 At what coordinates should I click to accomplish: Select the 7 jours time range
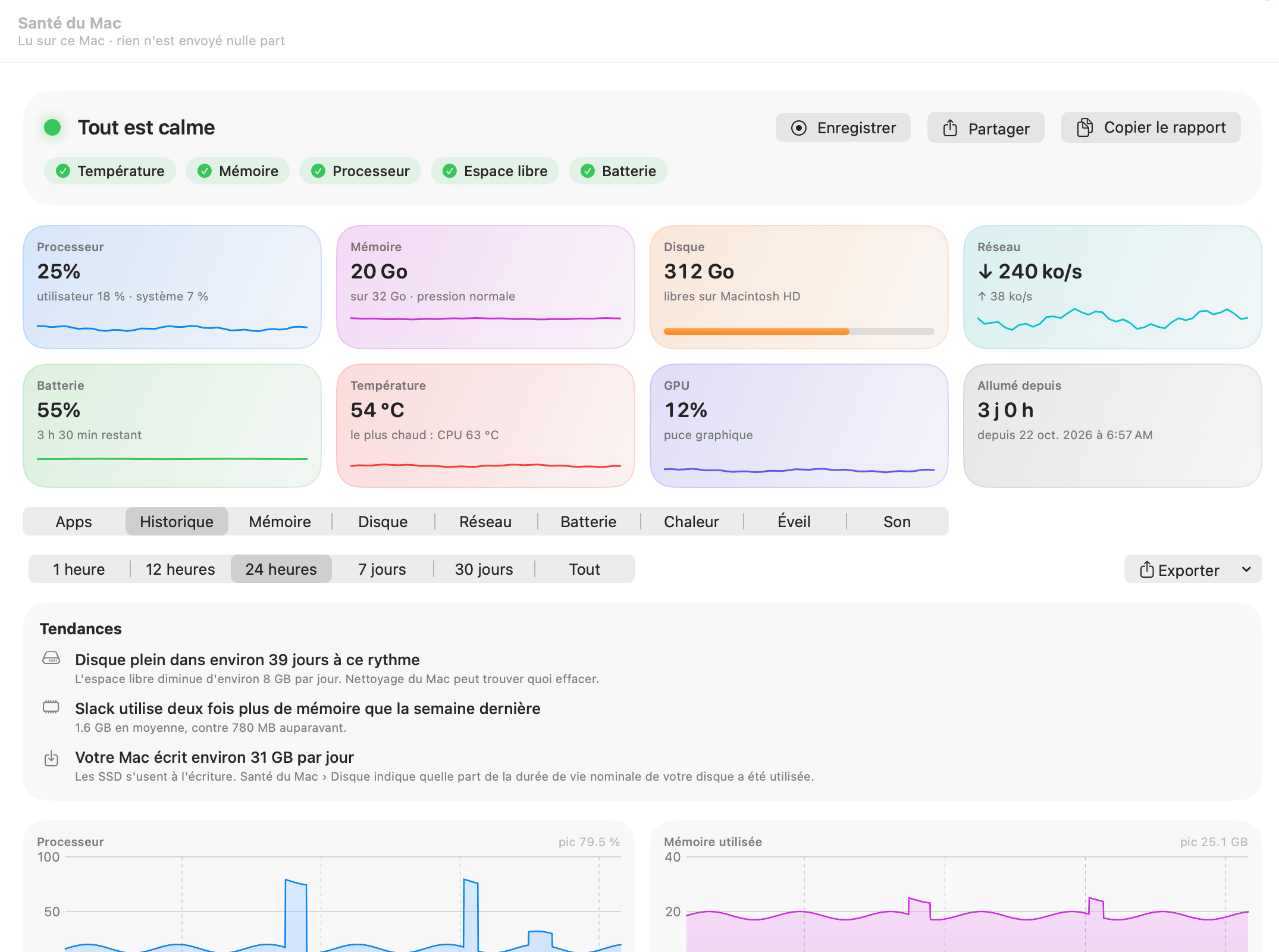pyautogui.click(x=382, y=569)
